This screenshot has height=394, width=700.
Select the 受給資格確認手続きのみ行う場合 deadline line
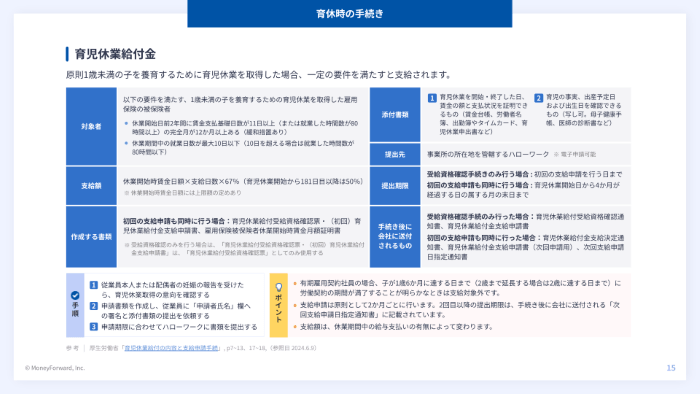[525, 174]
